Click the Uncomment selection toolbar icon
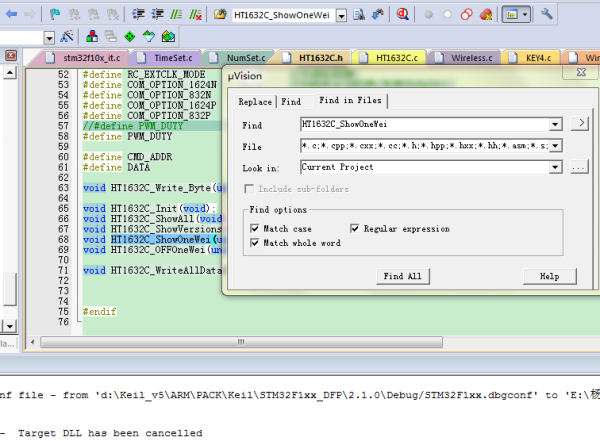 tap(194, 15)
